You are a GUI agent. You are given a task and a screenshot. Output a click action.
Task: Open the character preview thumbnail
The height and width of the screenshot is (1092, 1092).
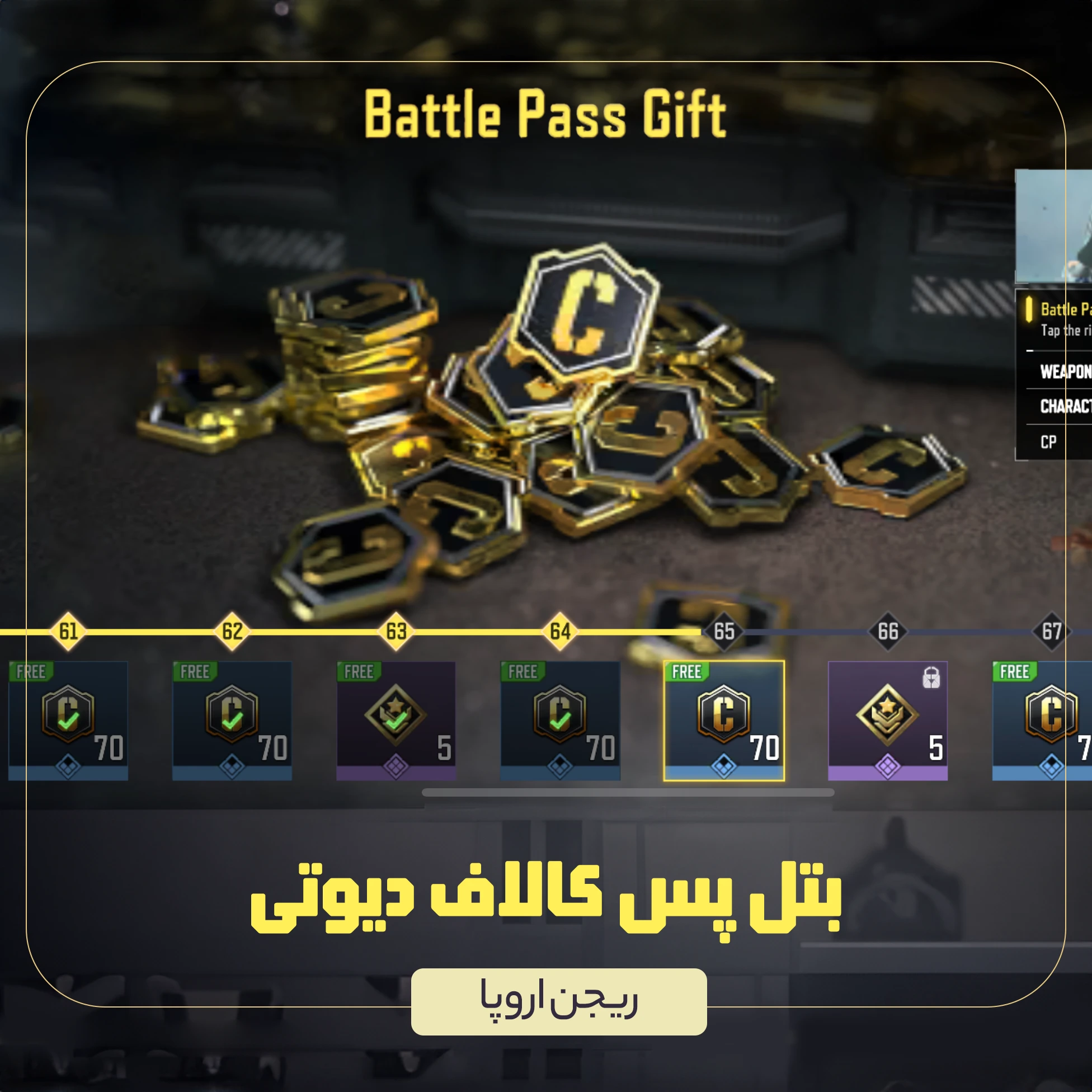point(1053,226)
